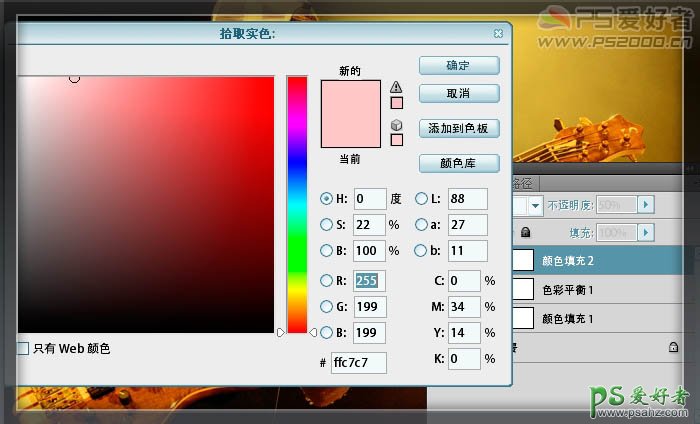Click the out-of-gamut warning triangle icon
The image size is (700, 424).
(396, 87)
